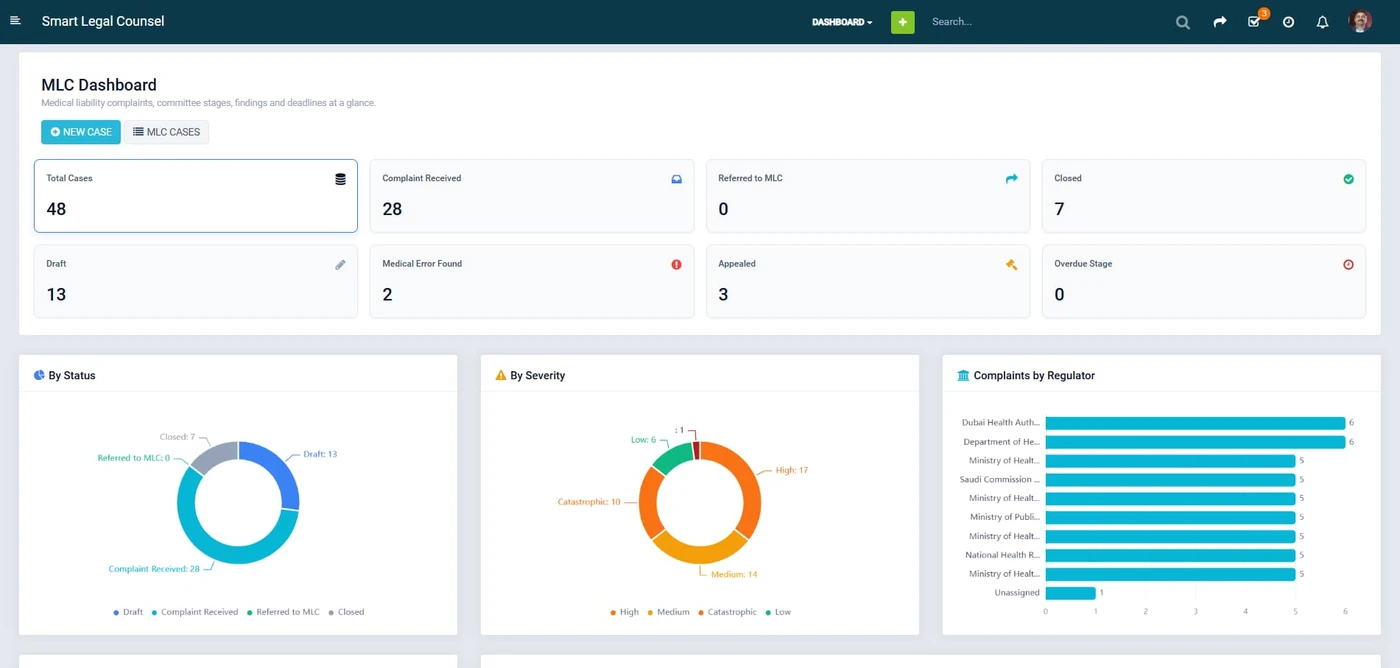Click the Unassigned regulator bar
Screen dimensions: 1400x668
(1070, 593)
